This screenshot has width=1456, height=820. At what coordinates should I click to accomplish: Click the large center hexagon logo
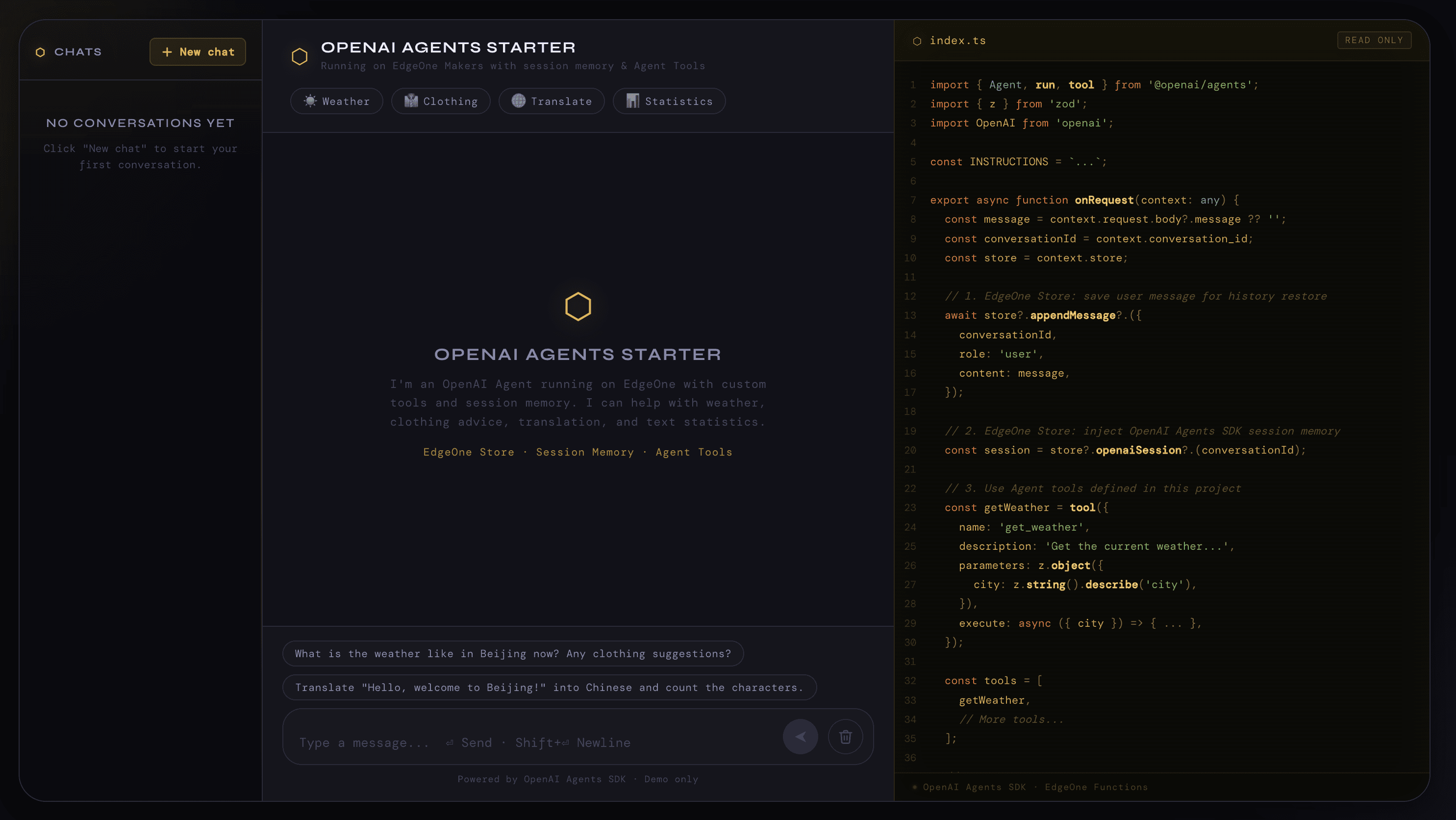[x=577, y=307]
